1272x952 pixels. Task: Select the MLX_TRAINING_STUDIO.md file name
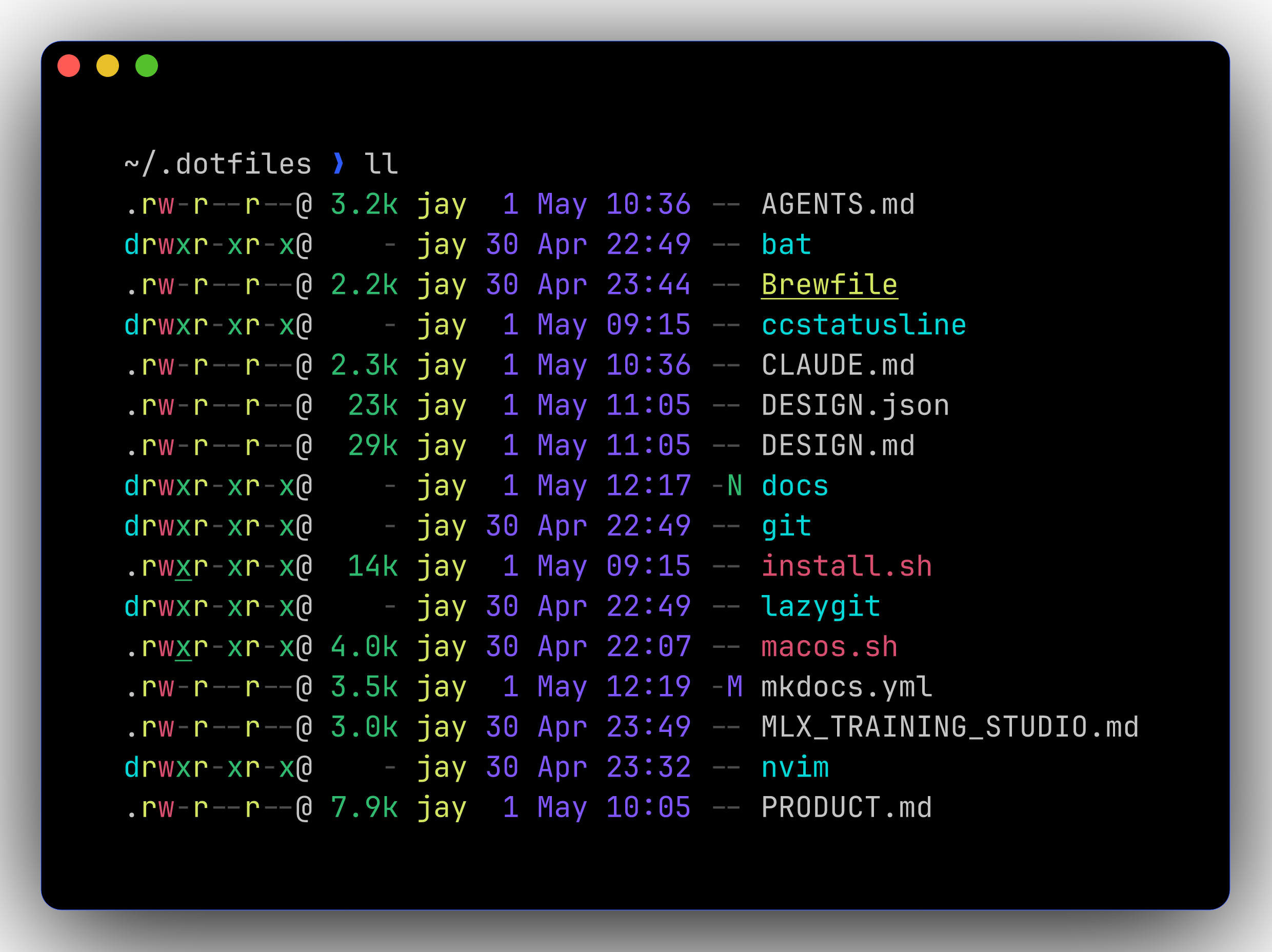tap(950, 728)
